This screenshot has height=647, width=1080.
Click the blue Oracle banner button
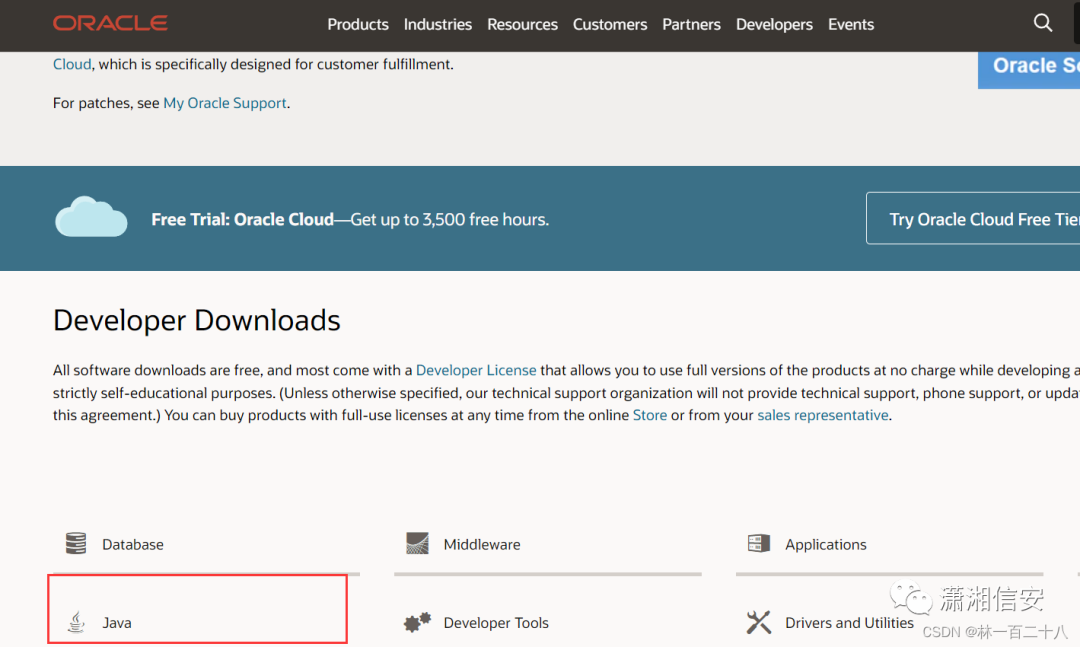tap(1029, 70)
